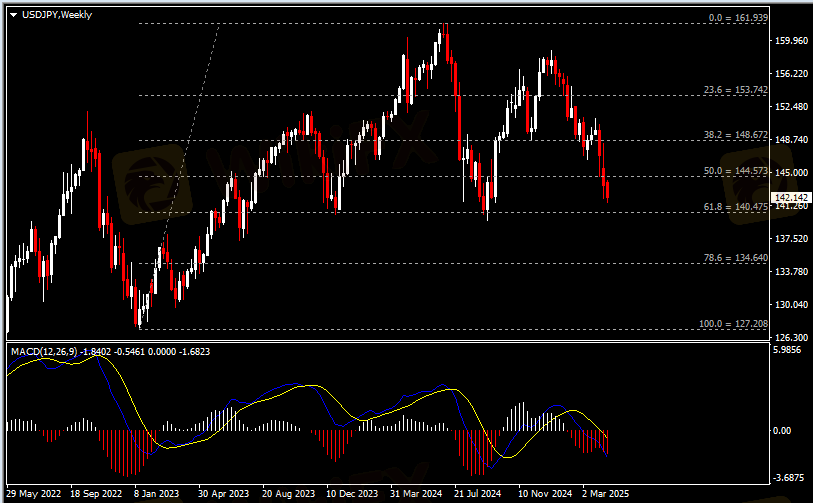This screenshot has height=503, width=813.
Task: Click the 2 Mar 2025 date label
Action: (x=606, y=494)
